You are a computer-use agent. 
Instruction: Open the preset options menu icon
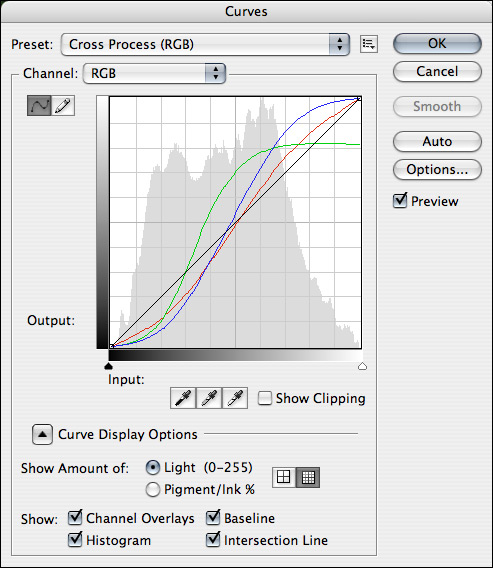click(x=369, y=44)
